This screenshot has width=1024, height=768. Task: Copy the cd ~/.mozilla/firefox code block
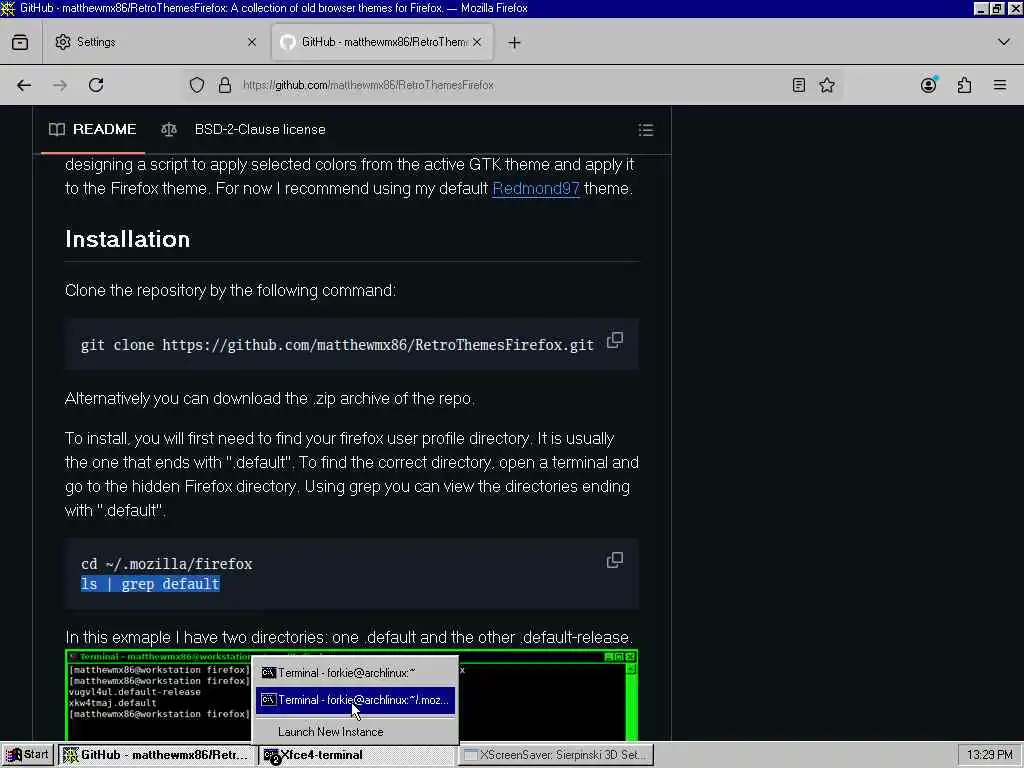point(615,560)
